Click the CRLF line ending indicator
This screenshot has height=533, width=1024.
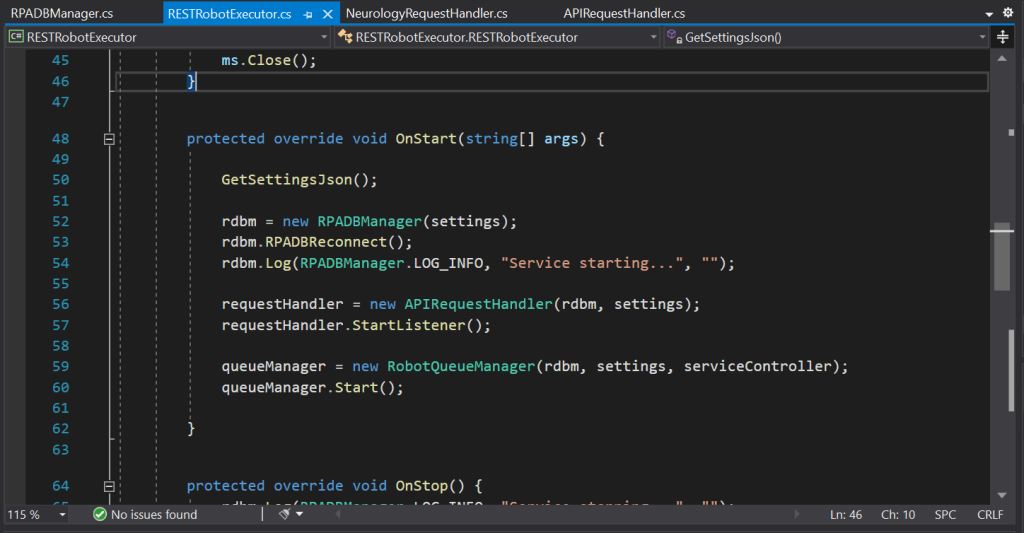point(990,515)
